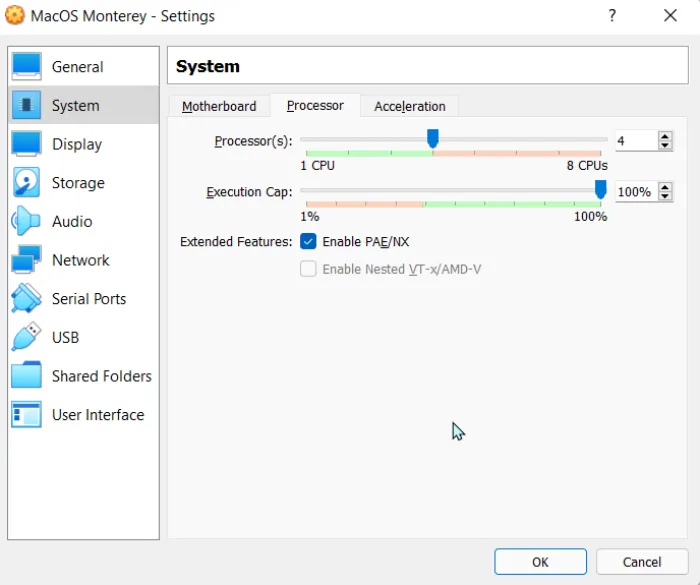
Task: Confirm settings with OK button
Action: click(540, 562)
